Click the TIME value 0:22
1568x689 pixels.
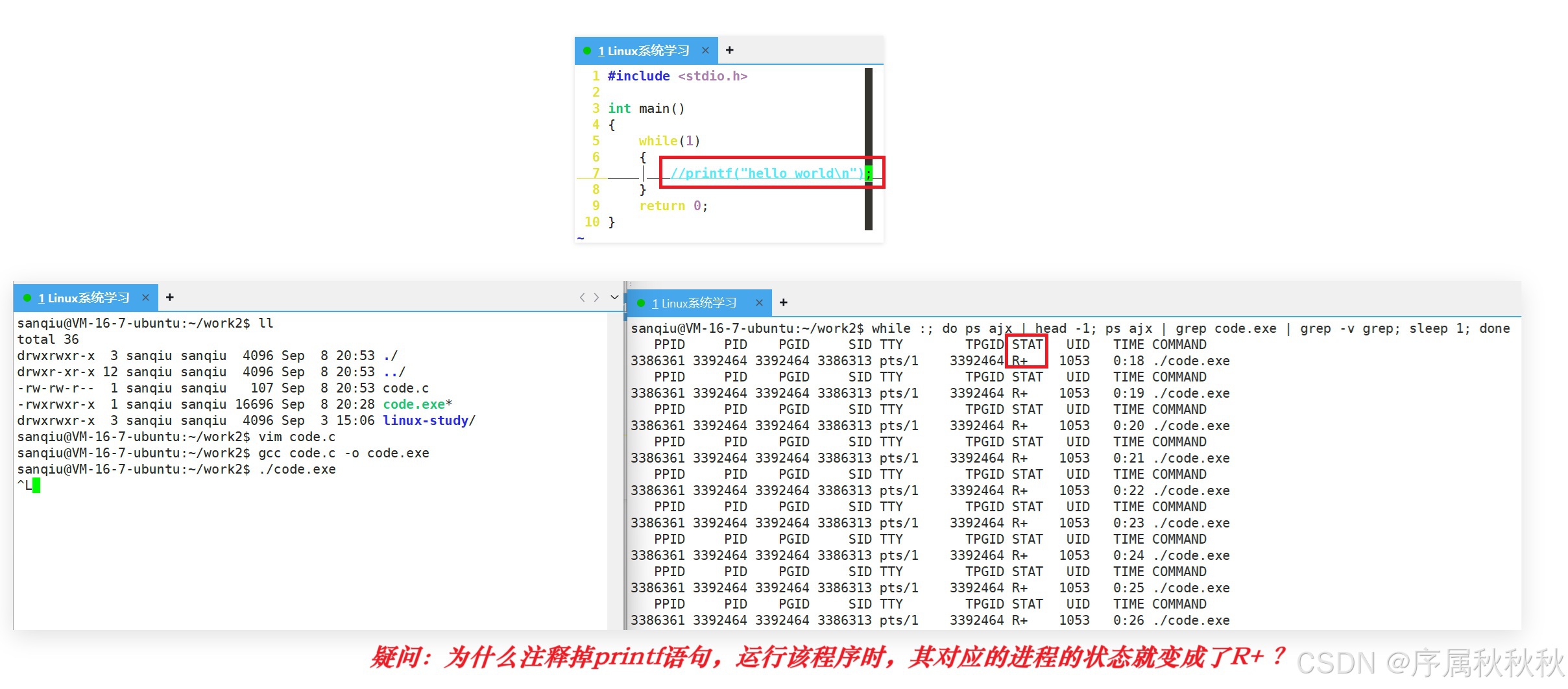coord(1129,490)
